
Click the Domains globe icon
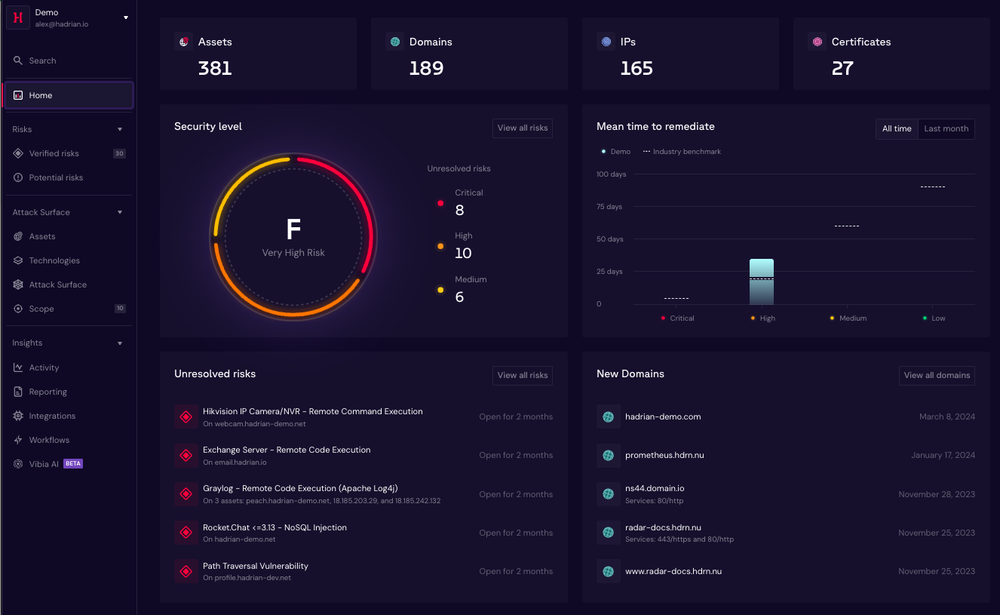(x=396, y=42)
